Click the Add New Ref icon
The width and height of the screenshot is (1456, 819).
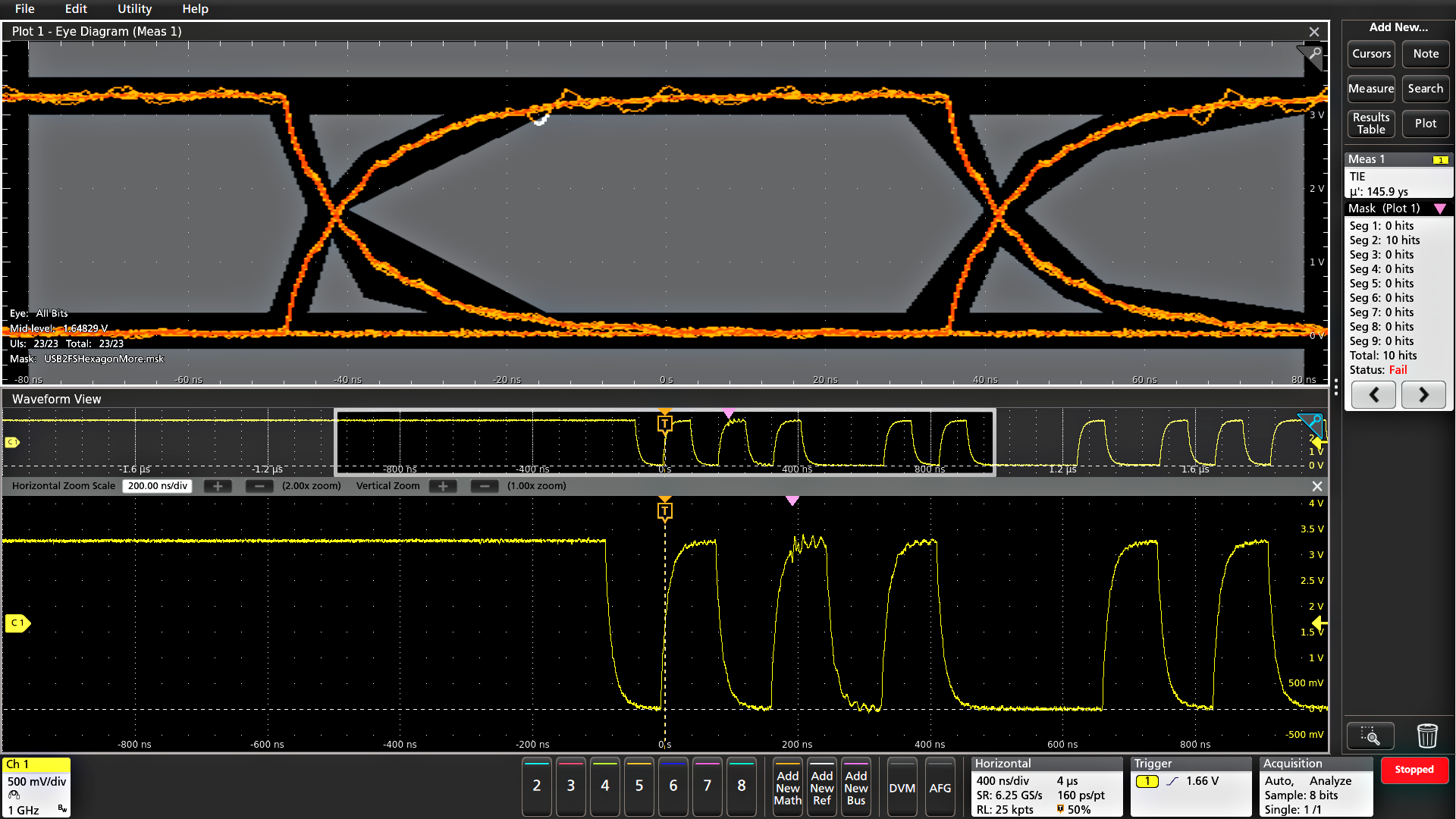pos(821,787)
